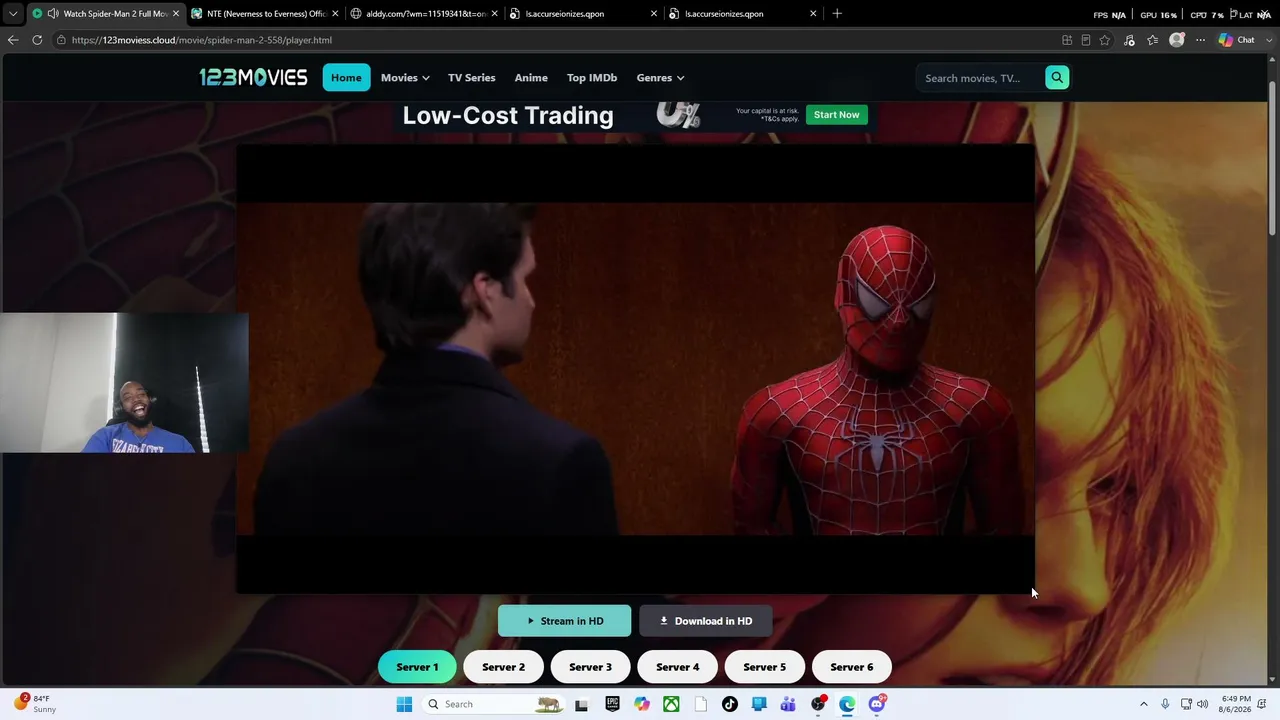Image resolution: width=1280 pixels, height=720 pixels.
Task: Open the clock and date showing 6:49 PM
Action: (x=1235, y=704)
